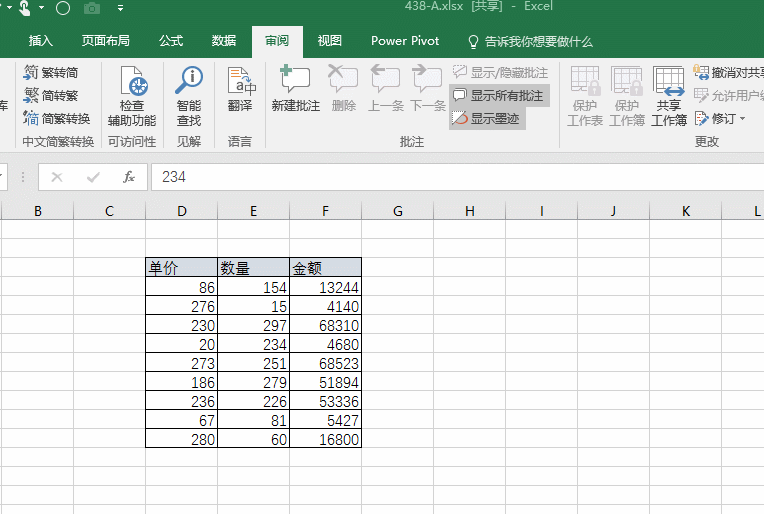764x514 pixels.
Task: Click 撤消对共享工作簿的保护 button
Action: point(728,73)
